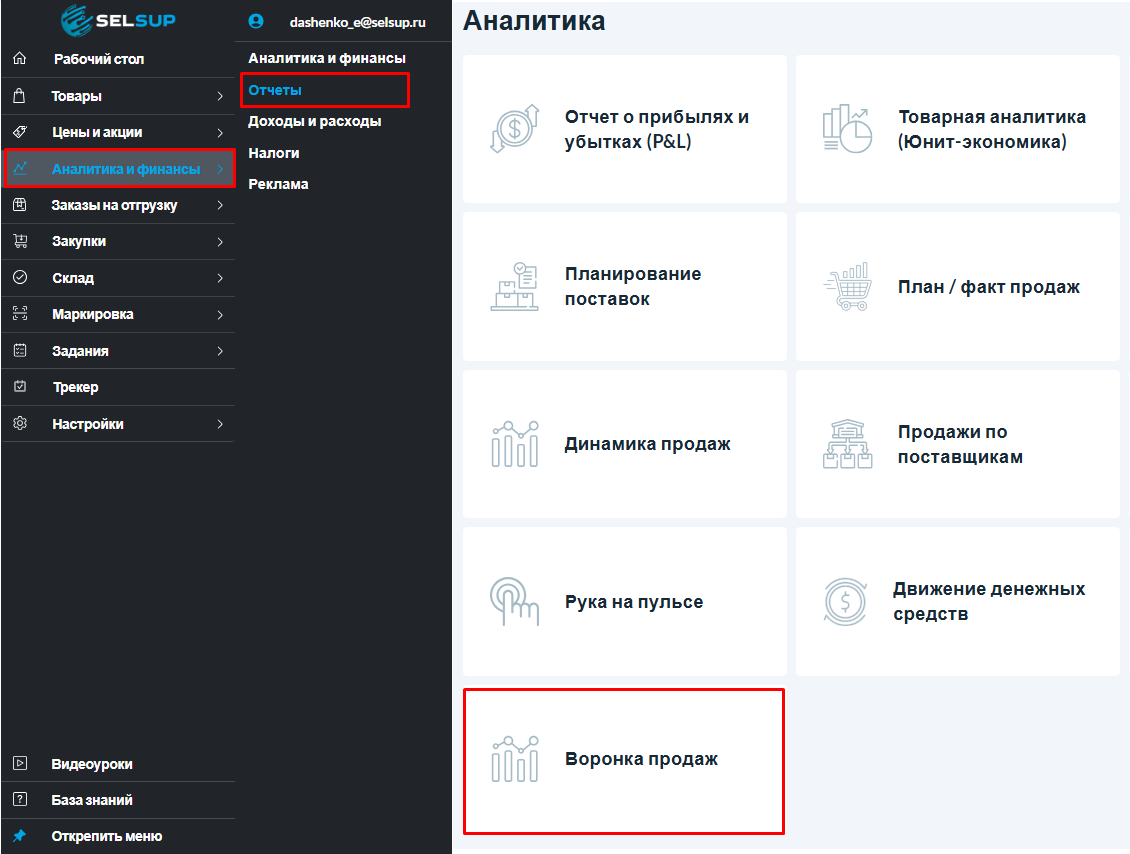Click the pie chart icon of Товарная аналитика
Screen dimensions: 1130x854
click(x=848, y=129)
